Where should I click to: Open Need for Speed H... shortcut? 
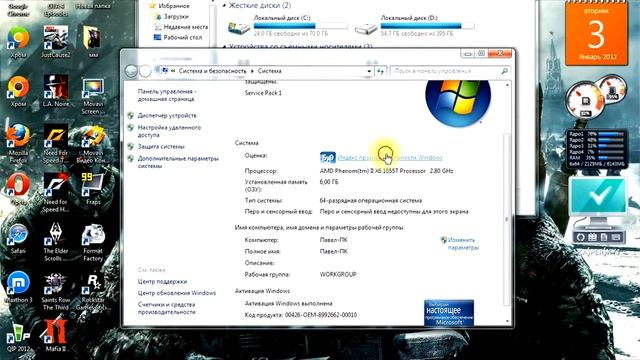[x=56, y=192]
